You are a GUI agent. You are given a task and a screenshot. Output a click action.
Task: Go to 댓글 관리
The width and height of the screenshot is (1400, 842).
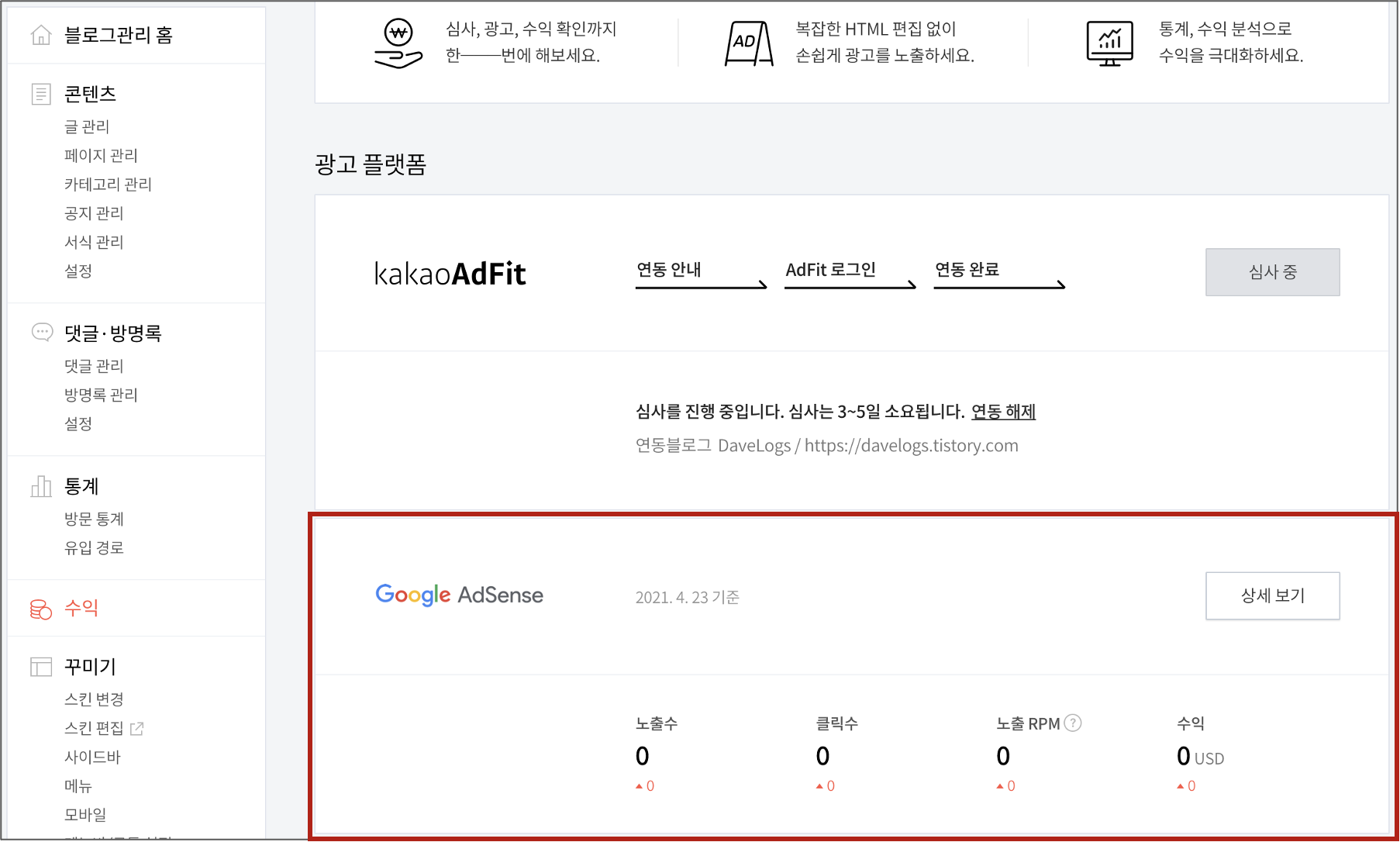click(94, 366)
